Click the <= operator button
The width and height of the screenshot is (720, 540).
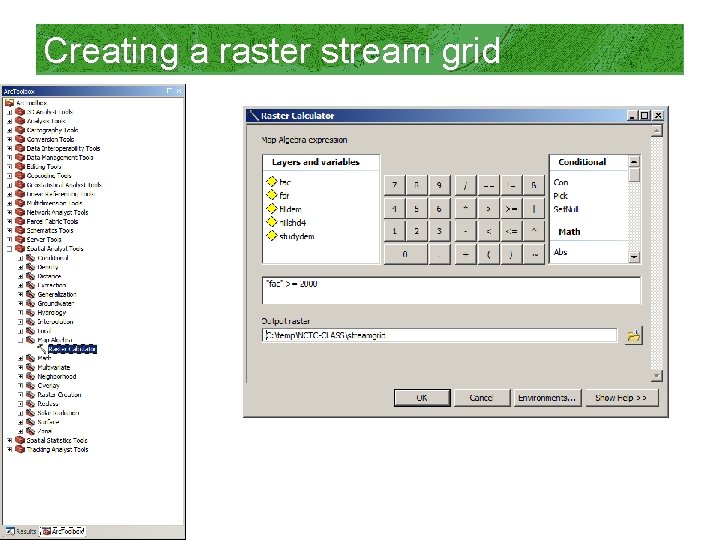tap(511, 231)
